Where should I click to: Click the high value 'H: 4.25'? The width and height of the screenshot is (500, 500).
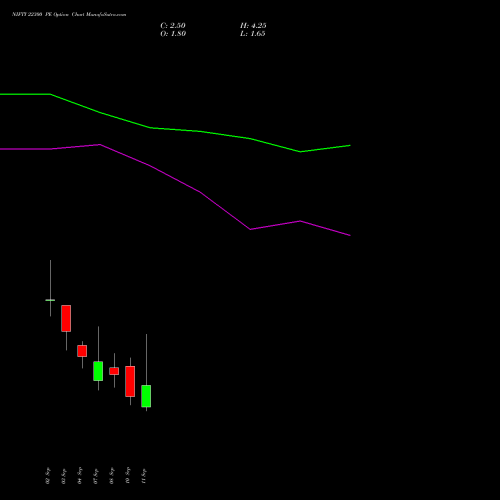[253, 26]
